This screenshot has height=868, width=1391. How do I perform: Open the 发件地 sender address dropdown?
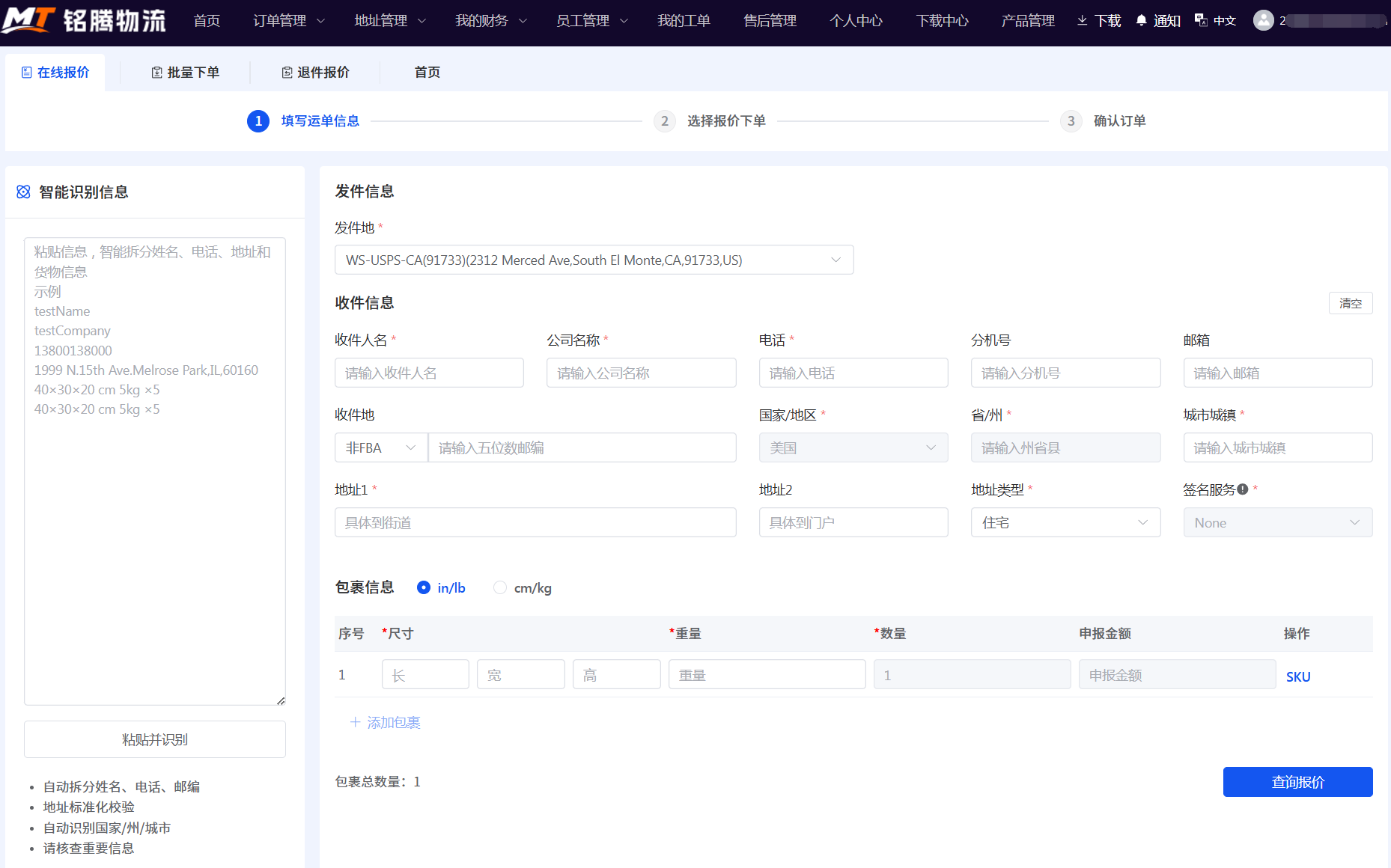coord(594,260)
